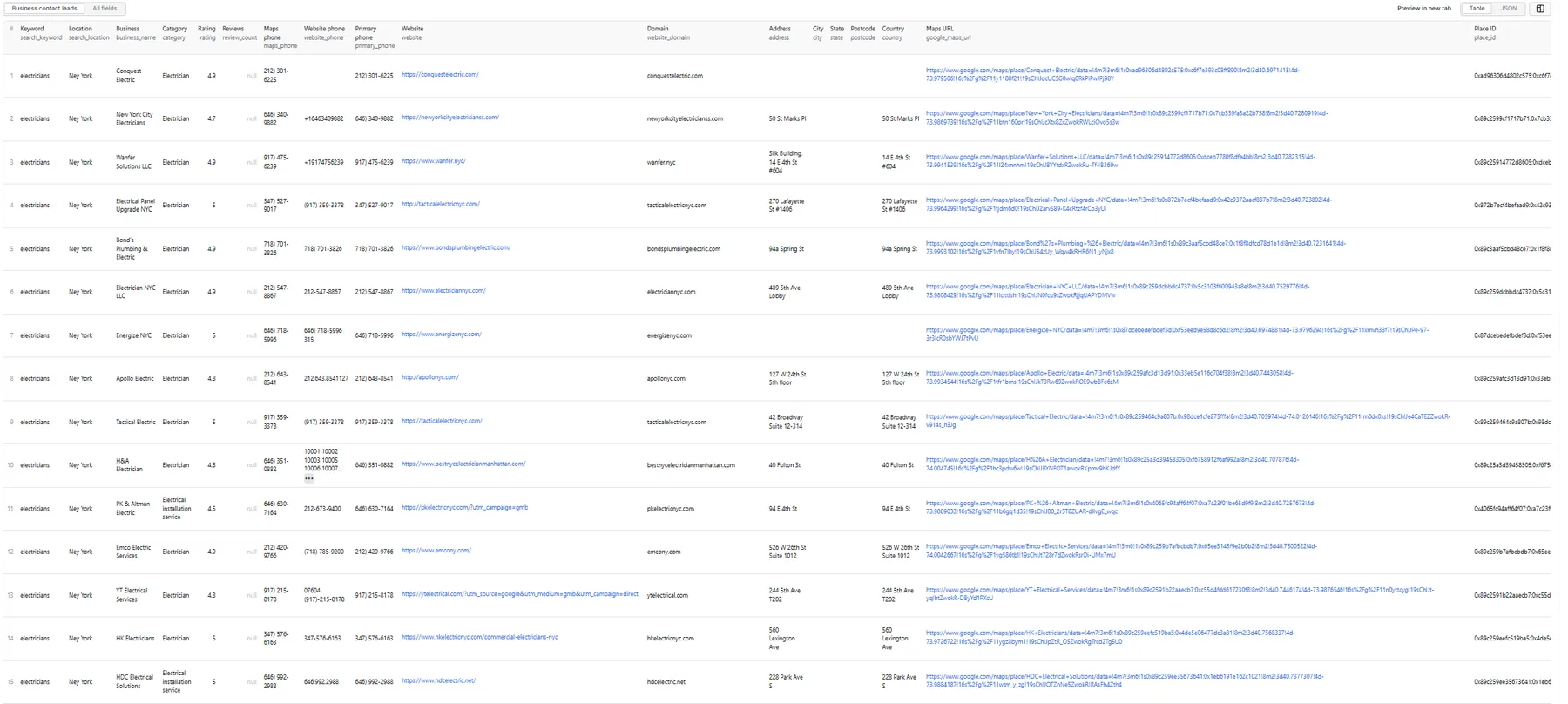The width and height of the screenshot is (1568, 704).
Task: Open Google Maps URL for Conquest Electric
Action: 1112,75
